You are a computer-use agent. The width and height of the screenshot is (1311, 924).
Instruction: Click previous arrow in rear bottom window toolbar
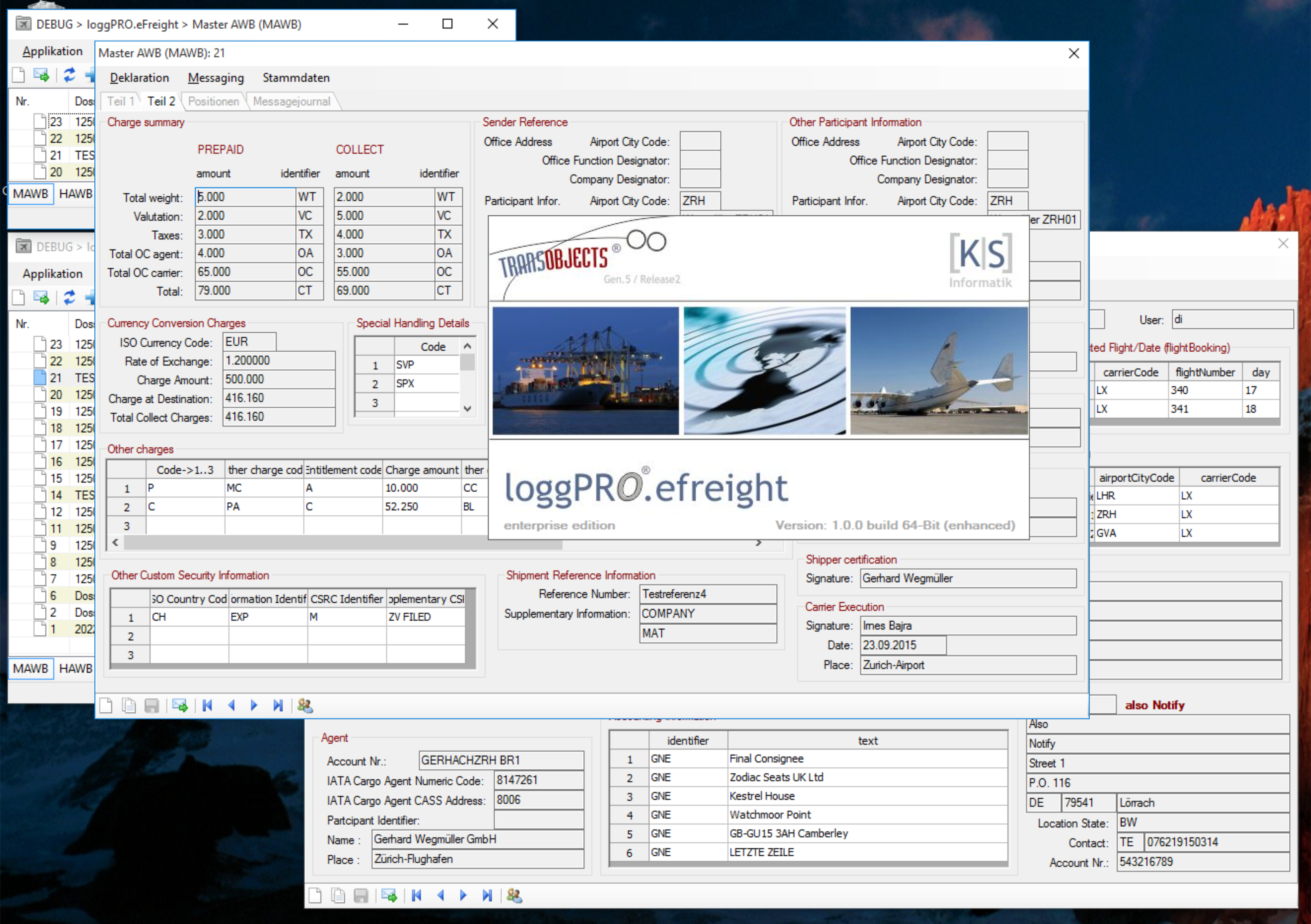[x=440, y=895]
